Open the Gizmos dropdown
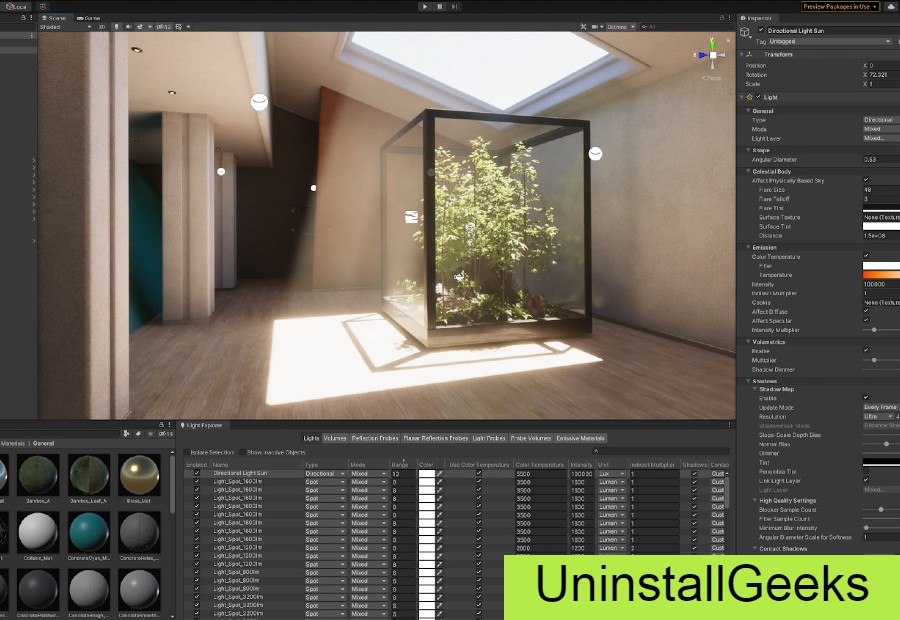This screenshot has width=900, height=620. 620,27
